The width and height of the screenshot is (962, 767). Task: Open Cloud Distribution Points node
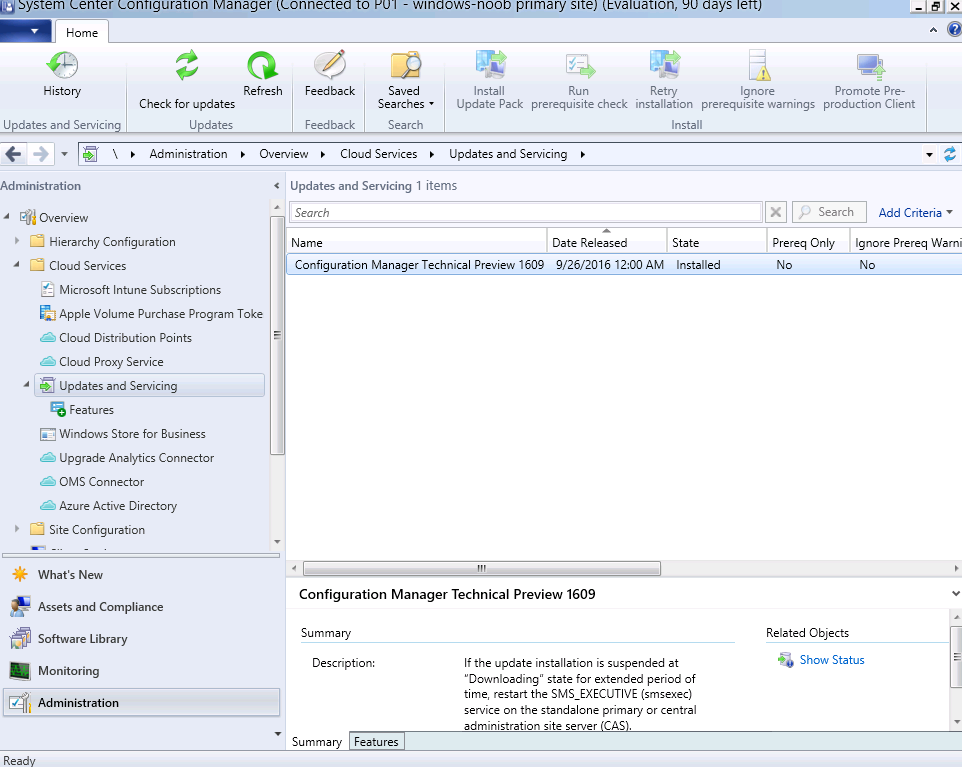click(116, 337)
